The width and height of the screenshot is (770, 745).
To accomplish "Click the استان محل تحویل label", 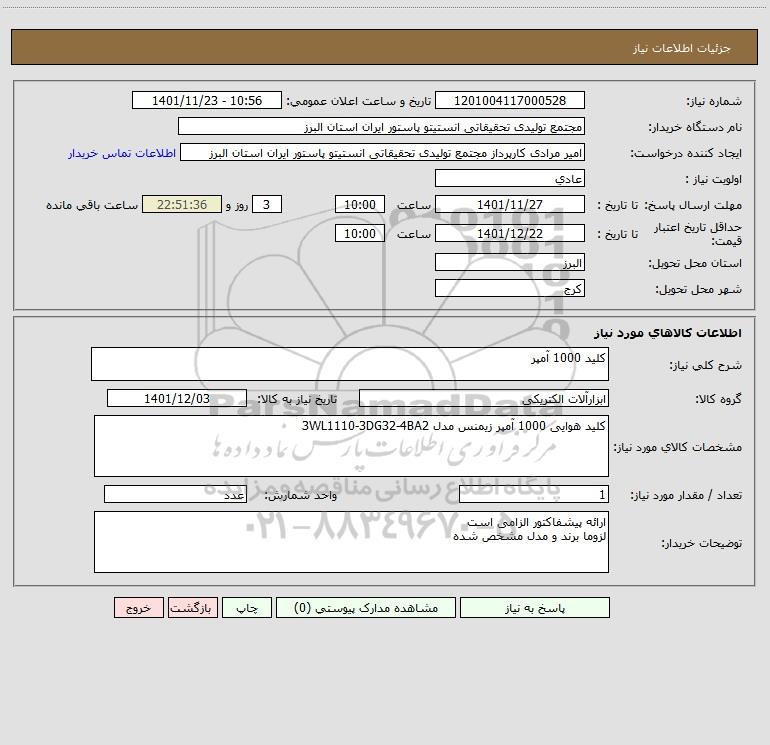I will click(695, 263).
